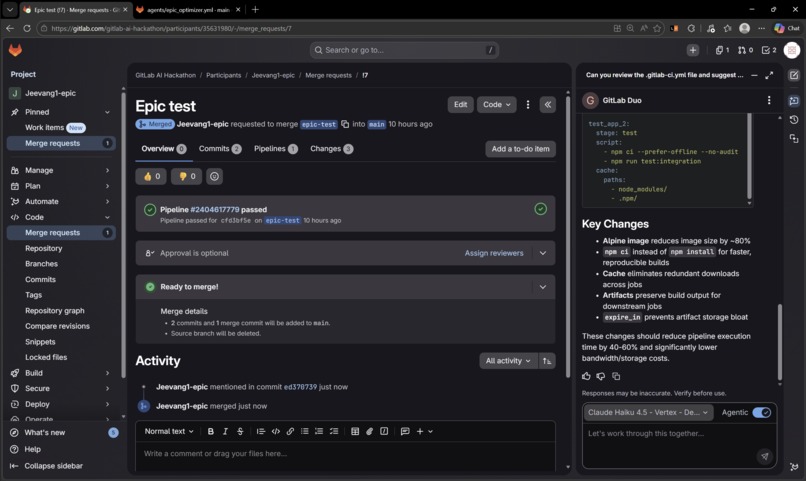This screenshot has width=806, height=481.
Task: Click the passed pipeline status check icon
Action: (540, 209)
